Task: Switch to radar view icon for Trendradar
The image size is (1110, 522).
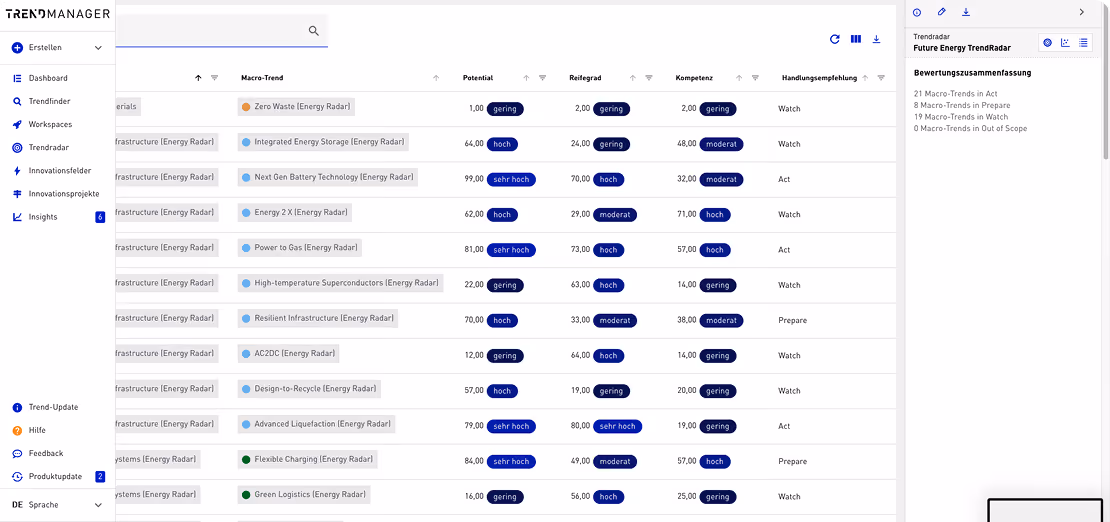Action: pos(1048,42)
